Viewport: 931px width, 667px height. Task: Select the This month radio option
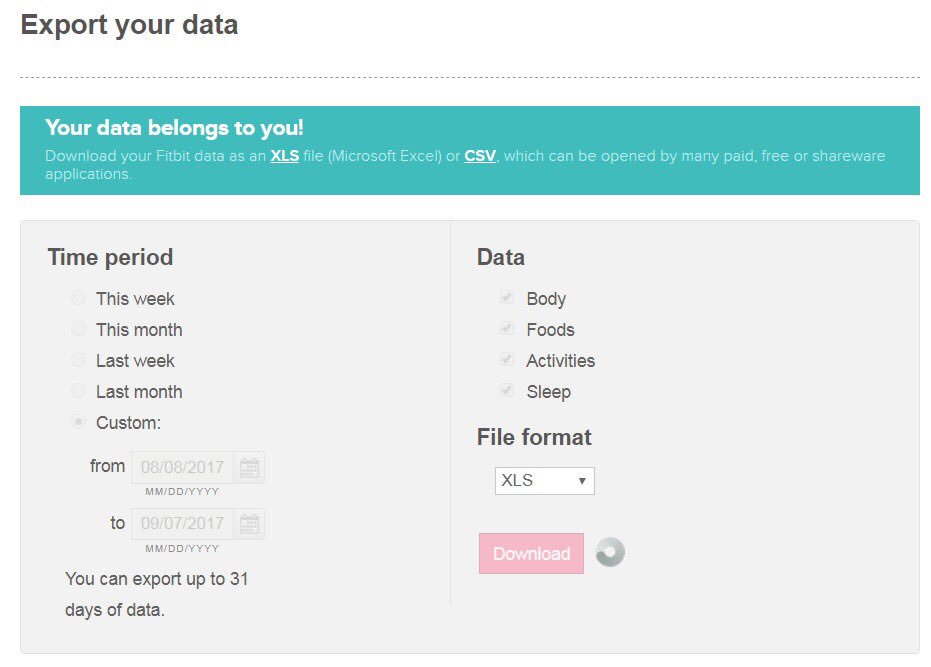point(78,329)
